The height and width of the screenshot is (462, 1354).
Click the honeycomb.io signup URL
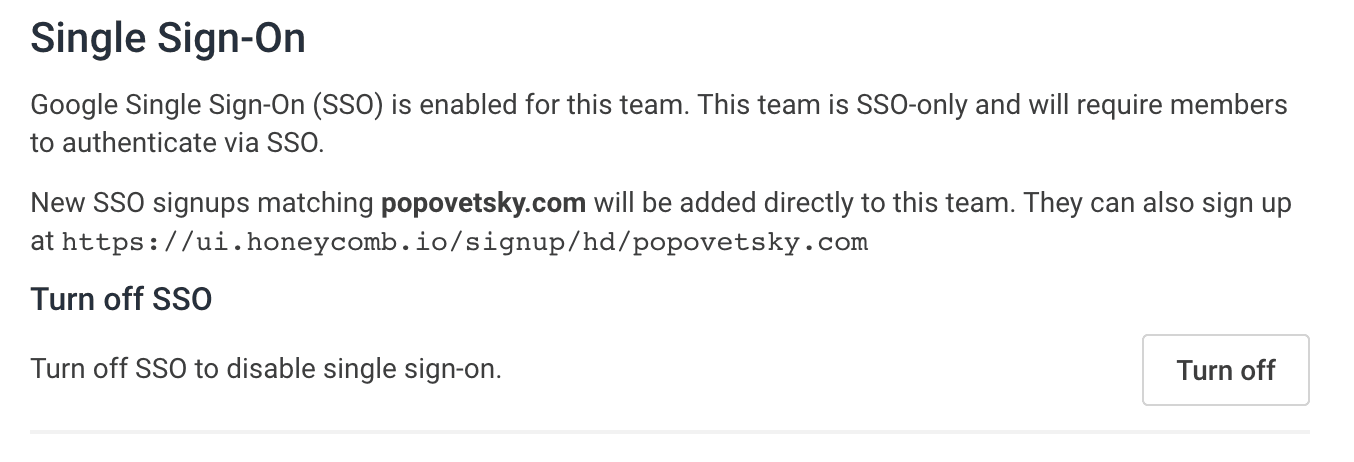pos(464,242)
